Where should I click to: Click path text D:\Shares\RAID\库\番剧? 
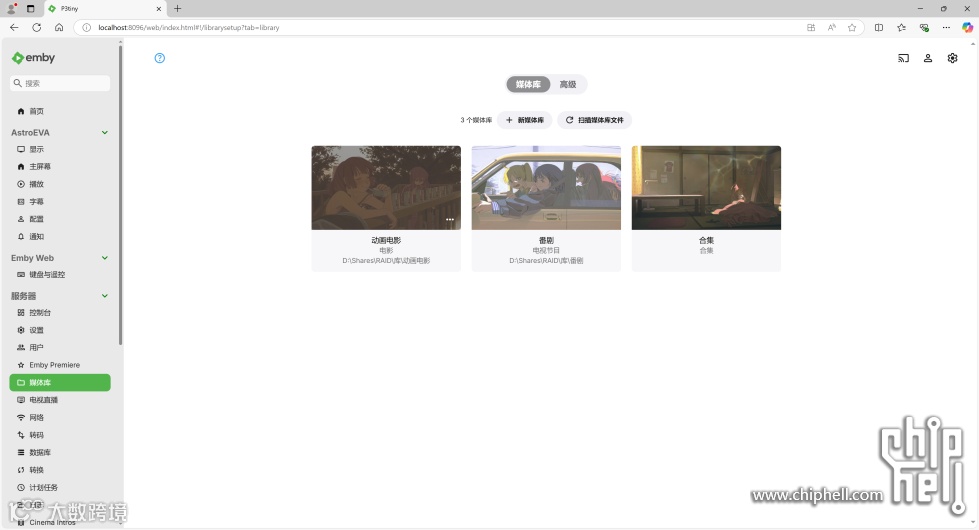coord(546,261)
